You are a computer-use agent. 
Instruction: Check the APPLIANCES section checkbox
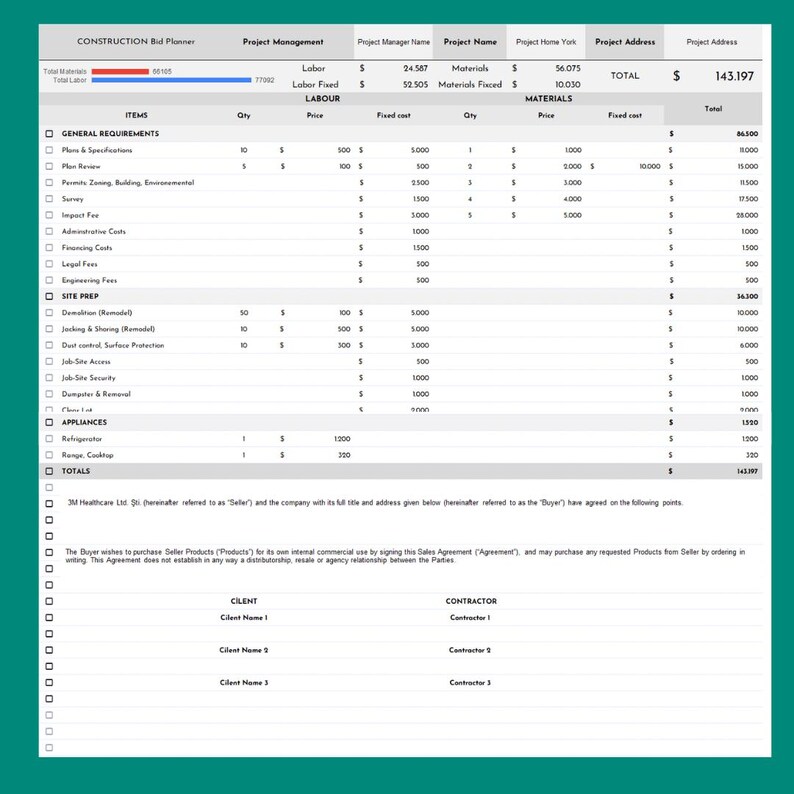[49, 422]
